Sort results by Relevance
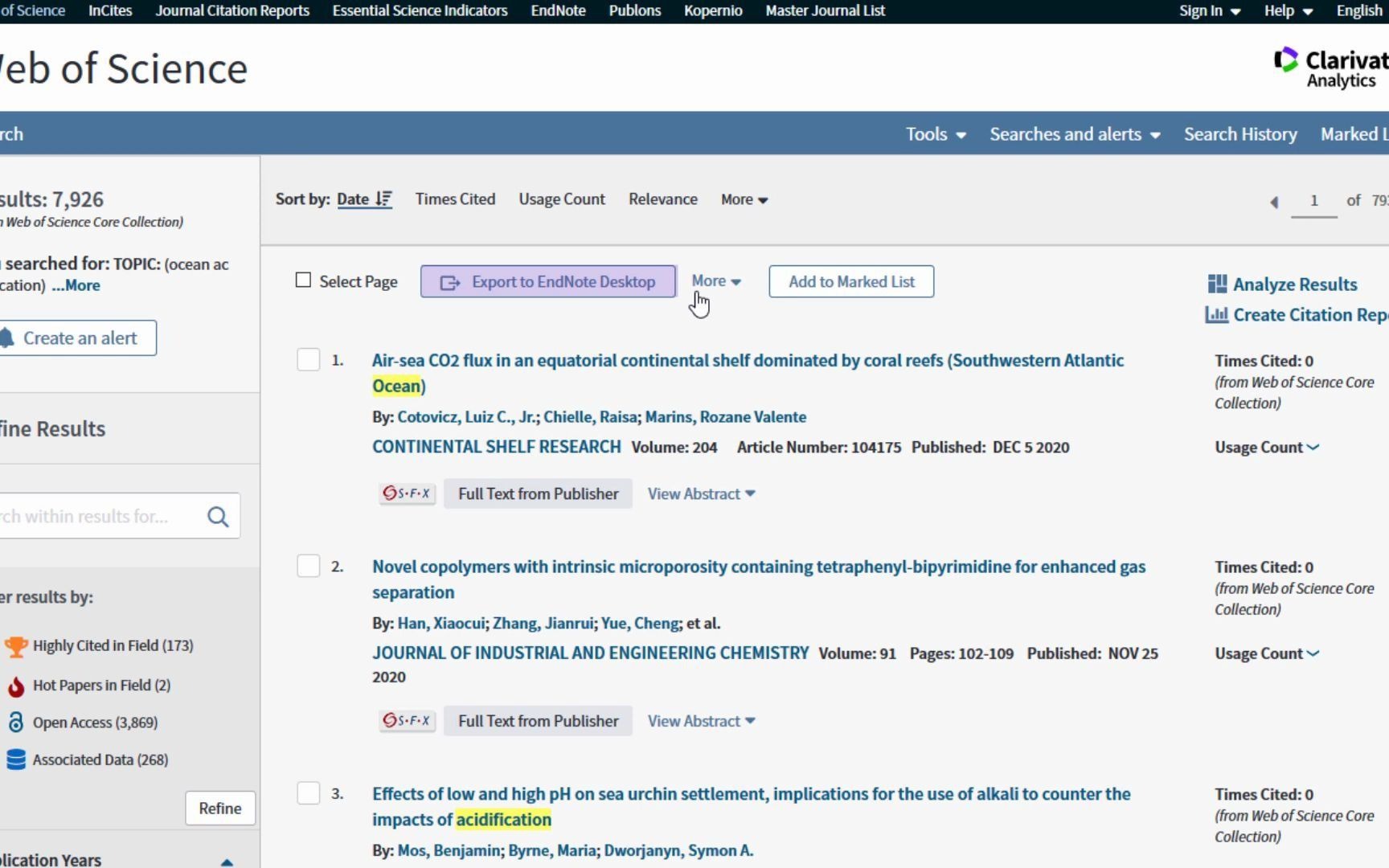The image size is (1389, 868). click(662, 199)
